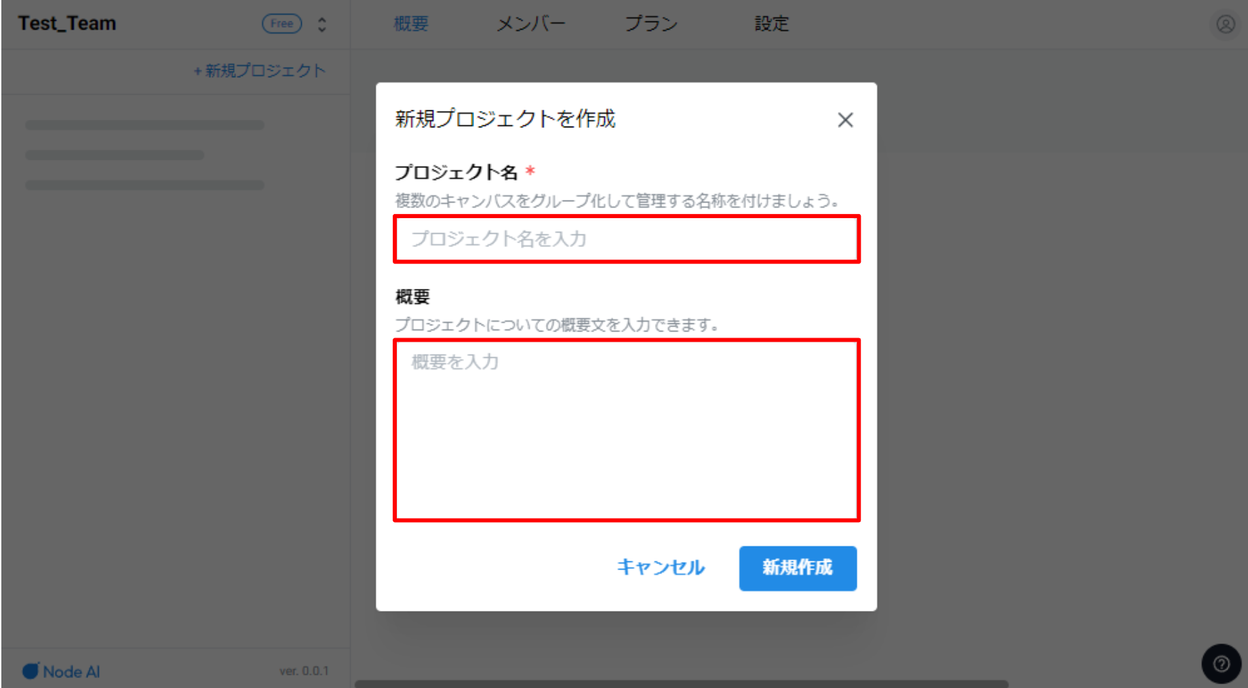Open the help question mark icon
The width and height of the screenshot is (1248, 688).
(1221, 663)
